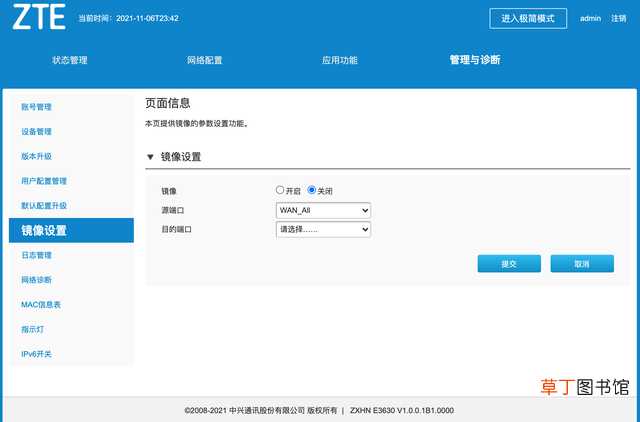The image size is (640, 422).
Task: Click the 本页提供镜像的参数设置功能 description
Action: pos(197,123)
